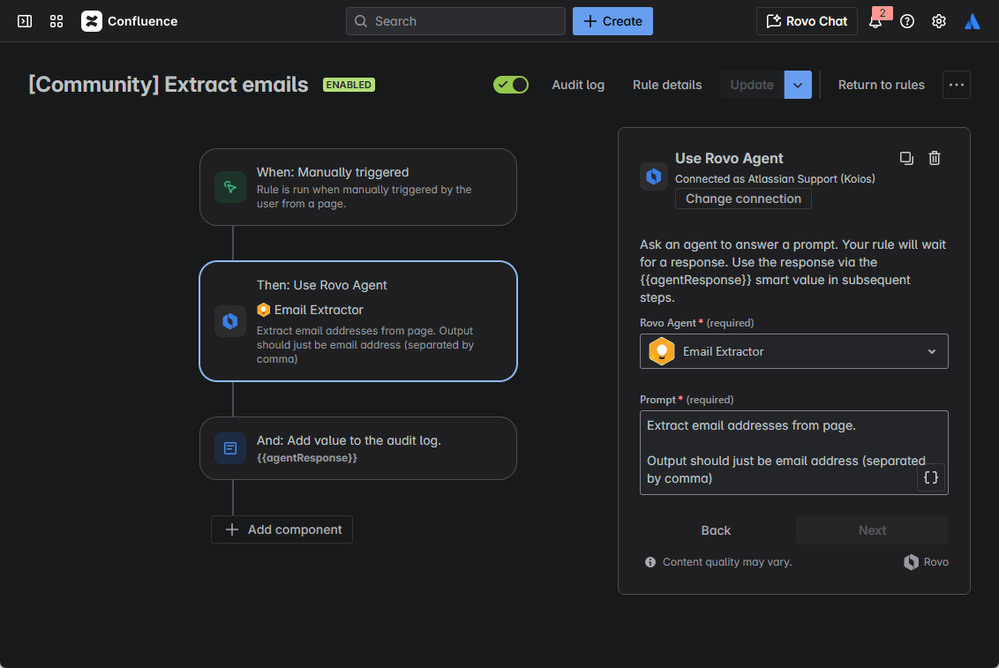Screen dimensions: 999x668
Task: Focus the Search field
Action: pos(456,21)
